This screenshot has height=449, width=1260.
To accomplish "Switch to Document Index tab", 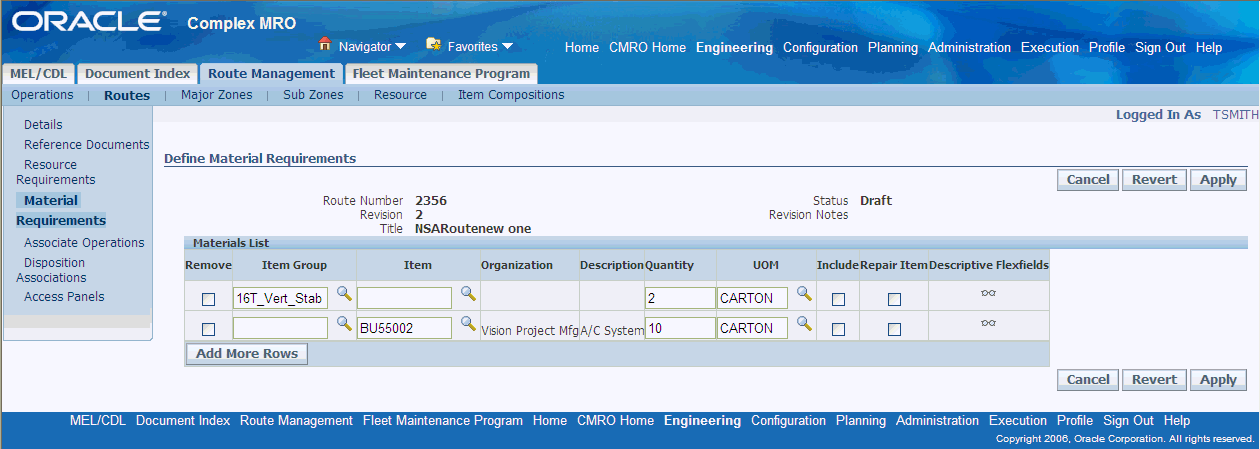I will click(137, 74).
